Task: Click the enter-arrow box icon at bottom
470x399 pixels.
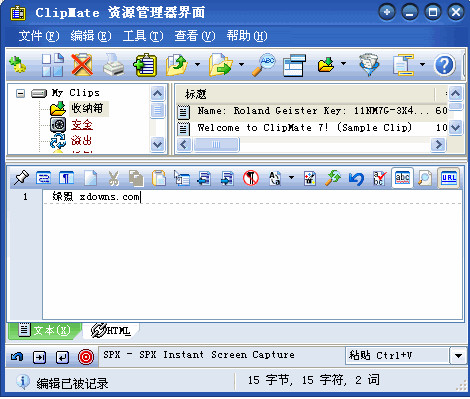Action: 62,357
